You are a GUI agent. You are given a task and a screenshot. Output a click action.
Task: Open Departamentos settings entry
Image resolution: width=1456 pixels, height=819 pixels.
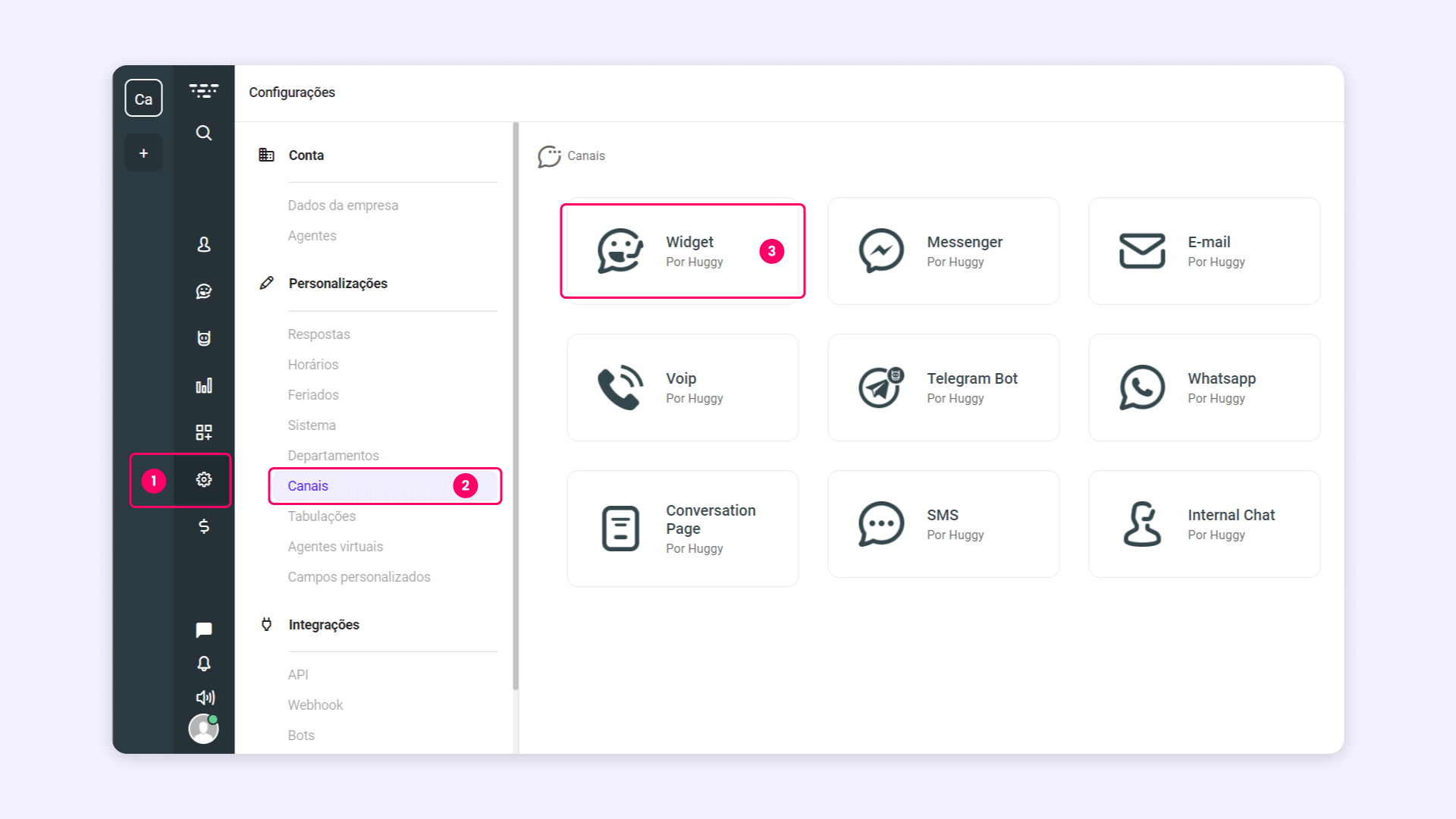click(x=333, y=456)
